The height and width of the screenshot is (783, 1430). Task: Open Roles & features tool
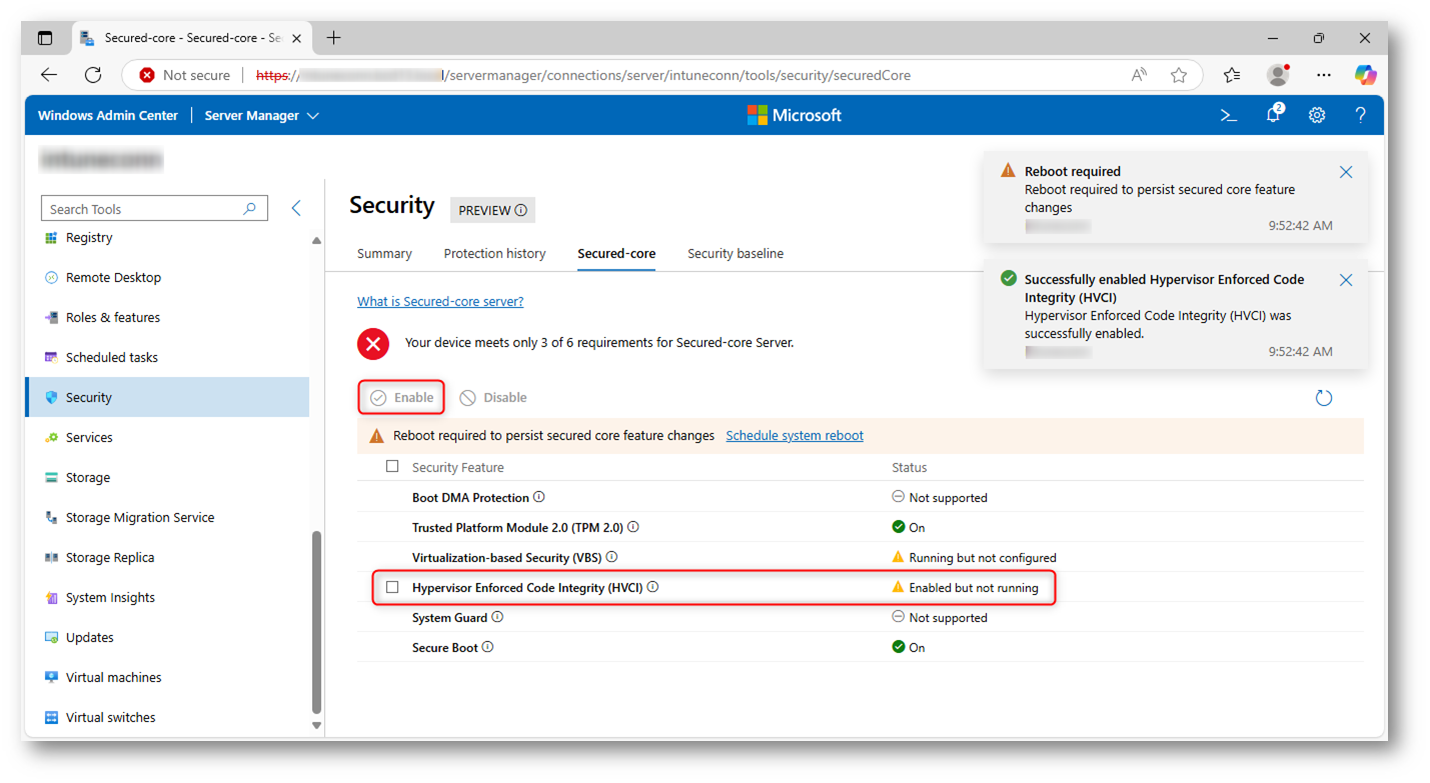click(167, 317)
